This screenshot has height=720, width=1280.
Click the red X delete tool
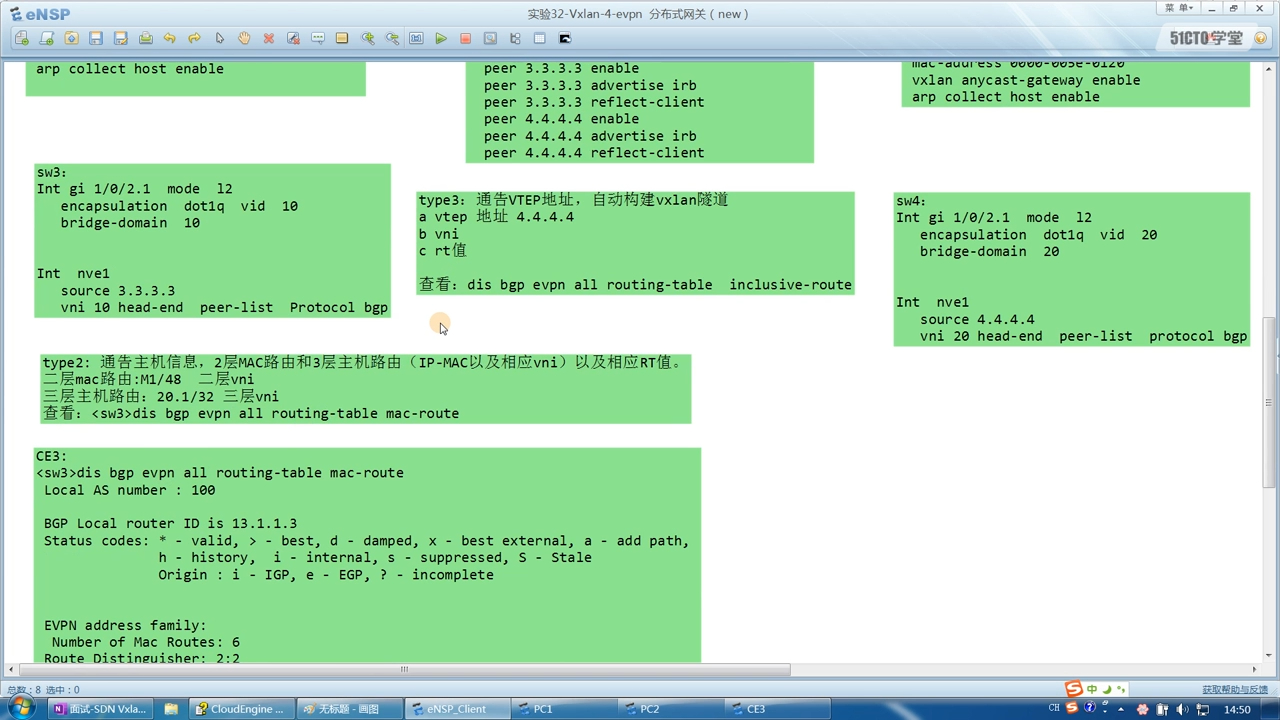coord(269,38)
